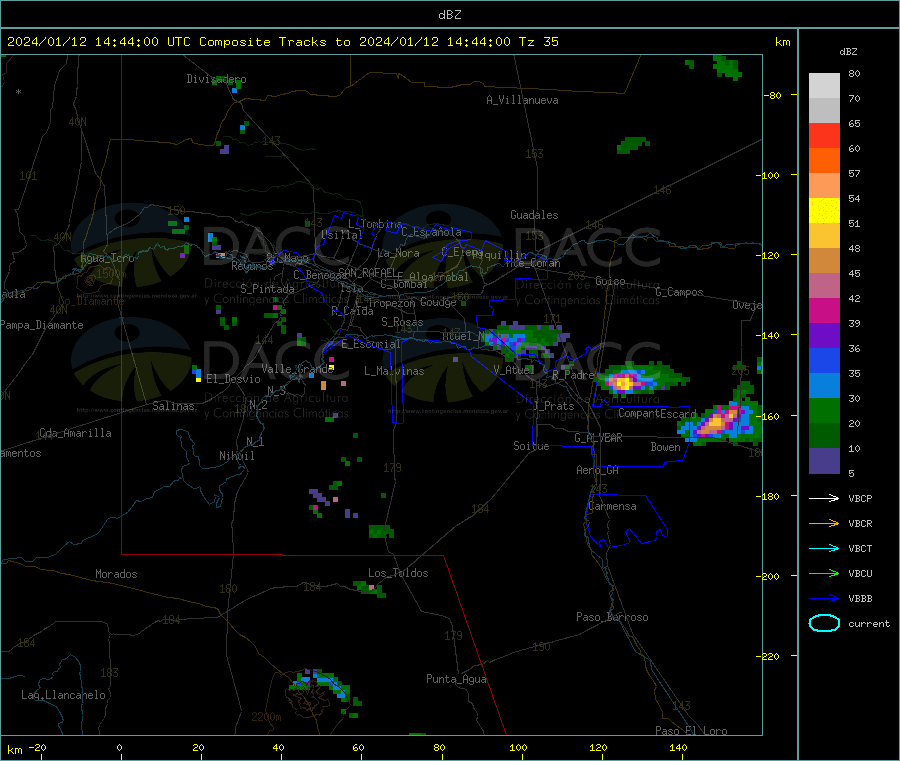
Task: Click the Nihuil location label
Action: click(236, 456)
